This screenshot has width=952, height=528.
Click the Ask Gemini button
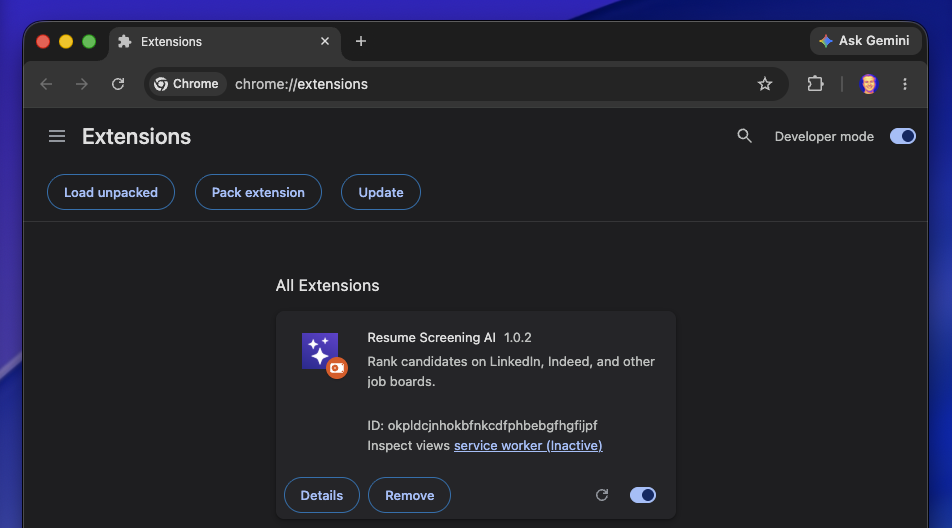click(x=865, y=41)
